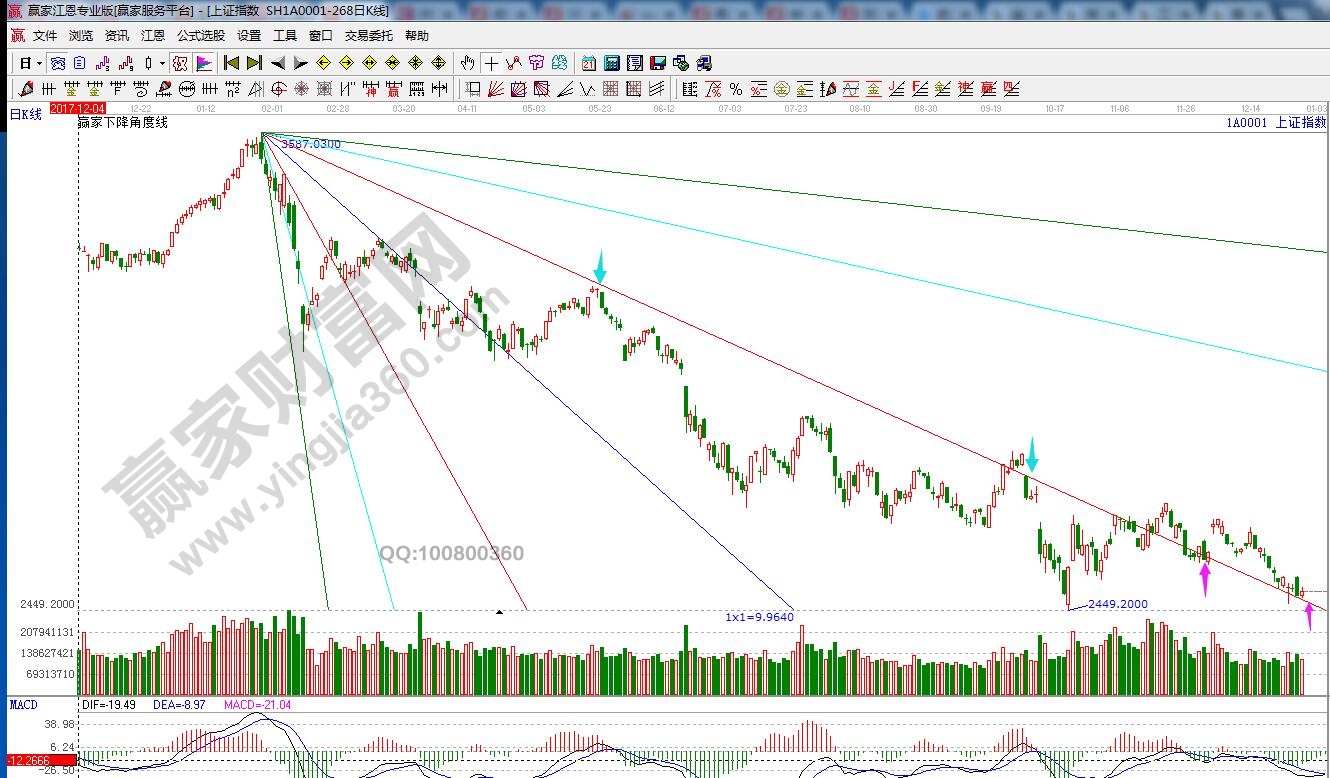
Task: Select the crosshair cursor tool
Action: pyautogui.click(x=492, y=63)
